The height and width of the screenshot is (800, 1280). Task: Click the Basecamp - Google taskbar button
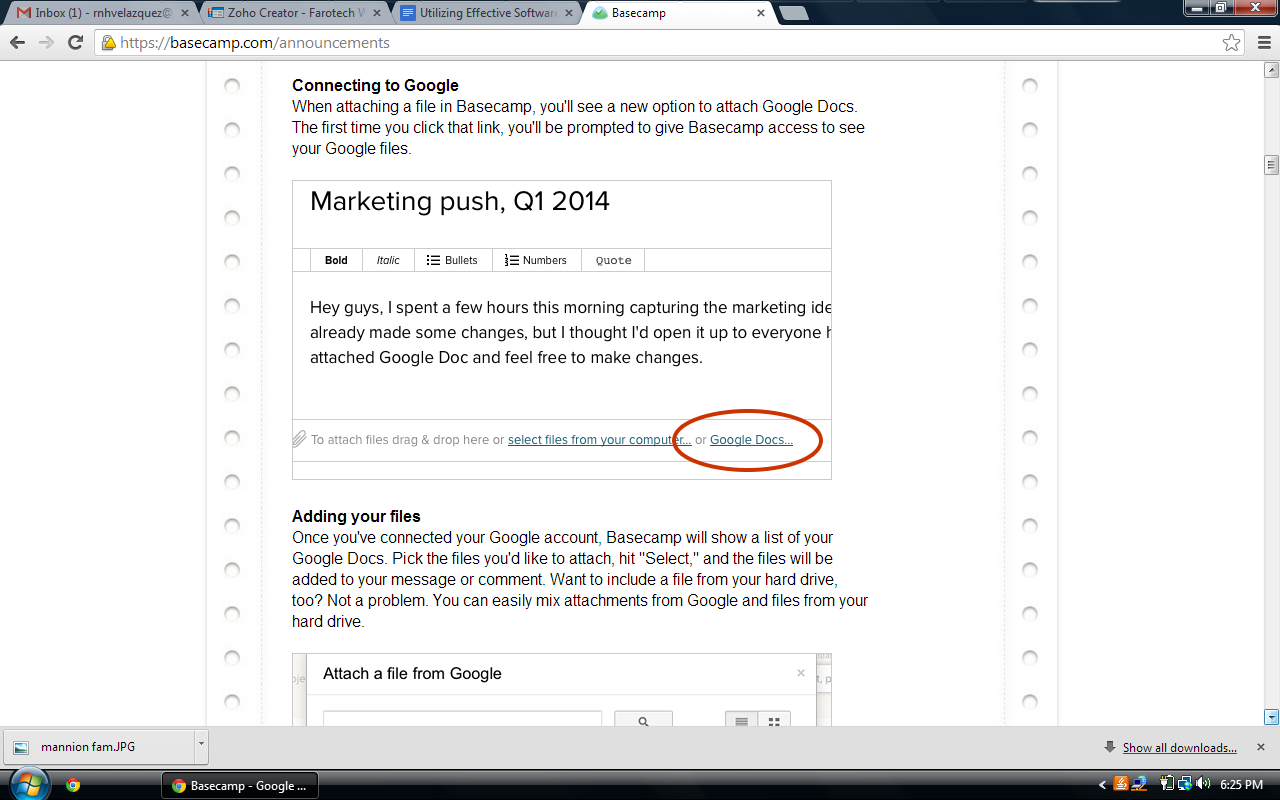240,785
